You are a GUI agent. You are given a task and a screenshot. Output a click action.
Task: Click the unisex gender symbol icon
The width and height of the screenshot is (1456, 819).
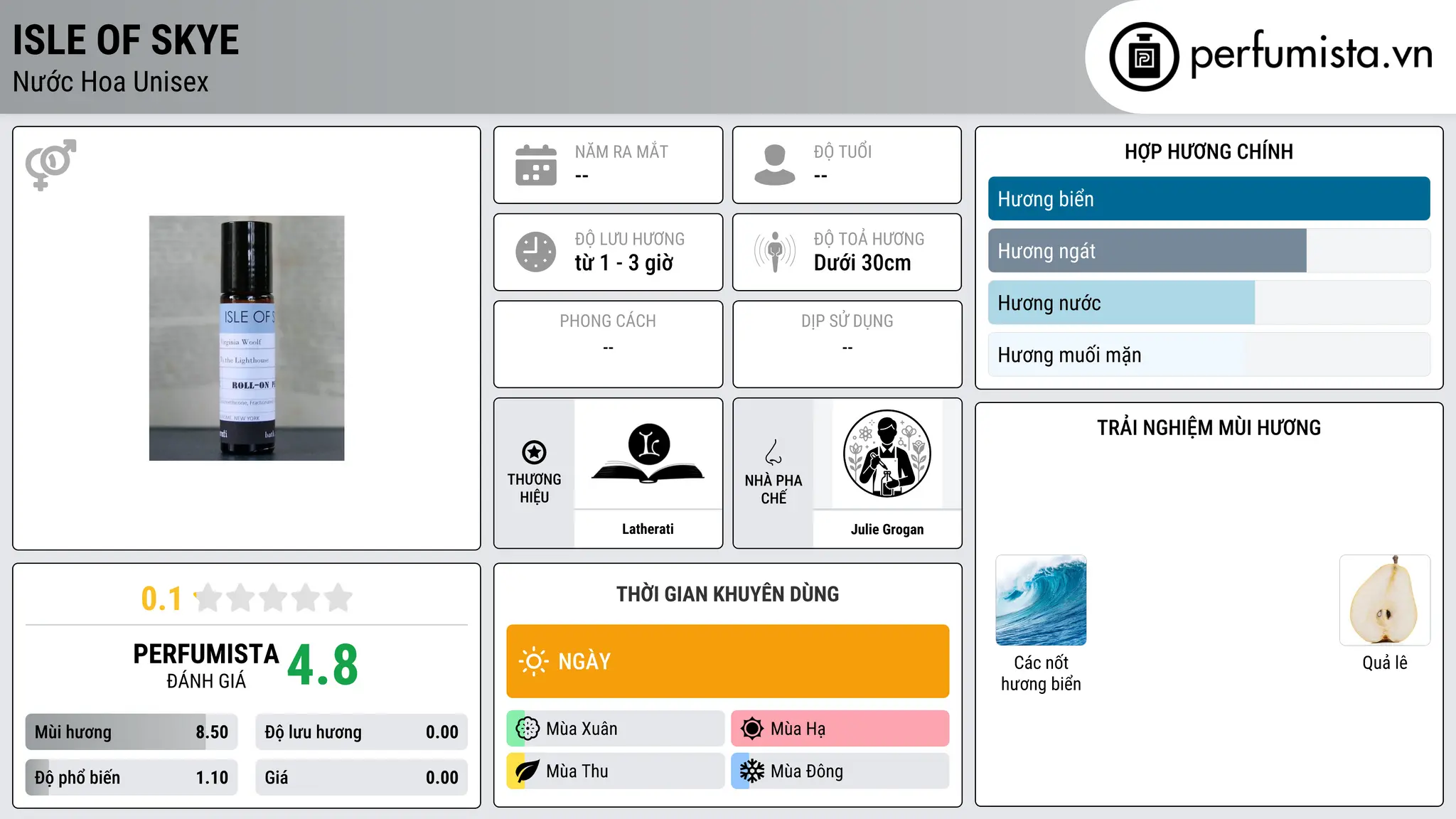tap(50, 164)
